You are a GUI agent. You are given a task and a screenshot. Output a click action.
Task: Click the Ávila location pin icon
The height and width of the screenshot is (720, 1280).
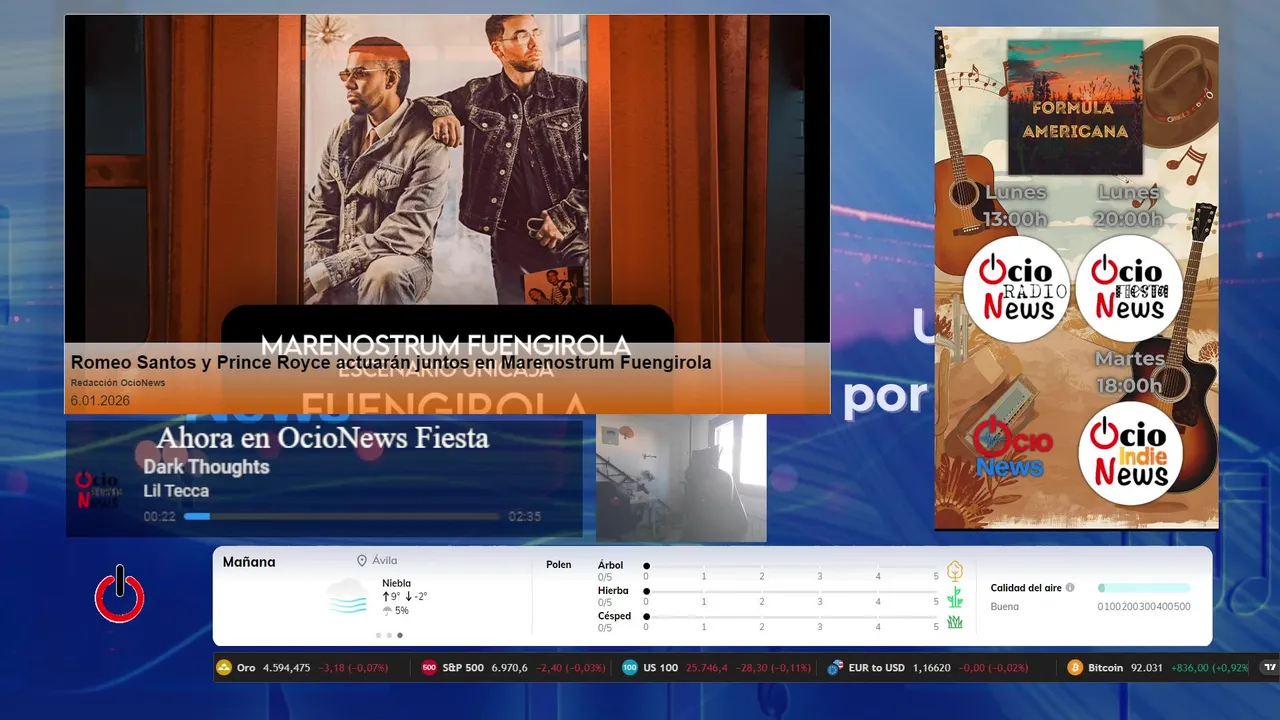(362, 561)
